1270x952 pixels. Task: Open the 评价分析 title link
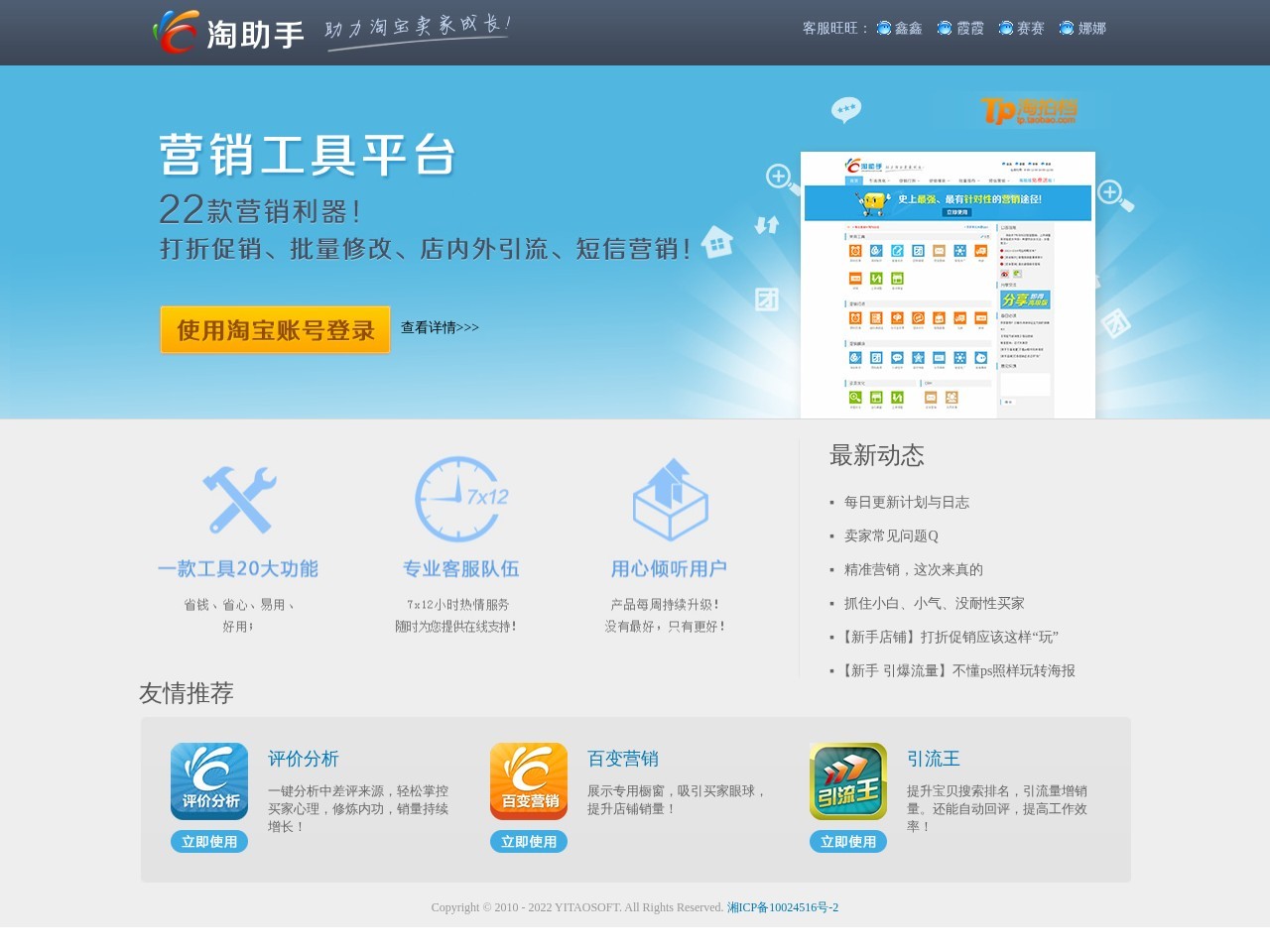[x=304, y=759]
